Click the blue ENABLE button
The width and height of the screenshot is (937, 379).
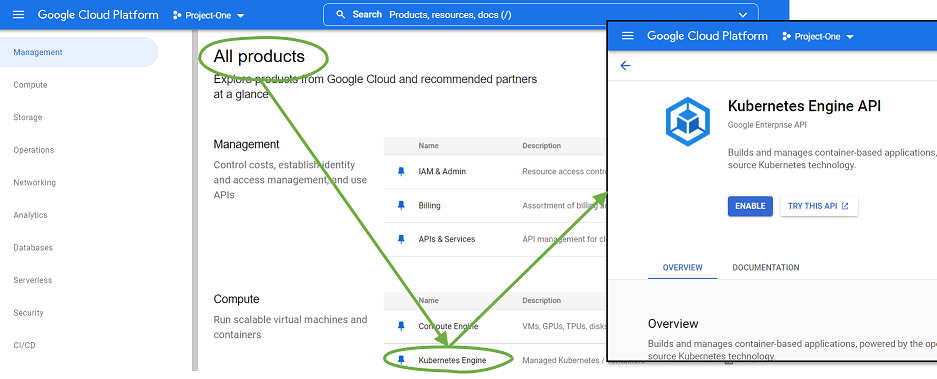click(x=750, y=206)
